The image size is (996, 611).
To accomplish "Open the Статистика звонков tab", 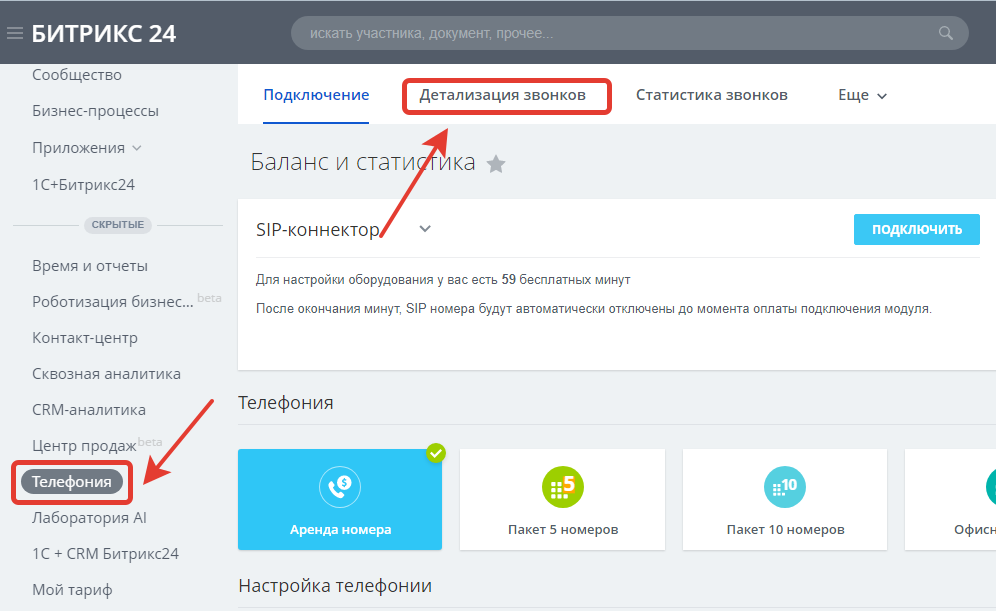I will pyautogui.click(x=711, y=95).
